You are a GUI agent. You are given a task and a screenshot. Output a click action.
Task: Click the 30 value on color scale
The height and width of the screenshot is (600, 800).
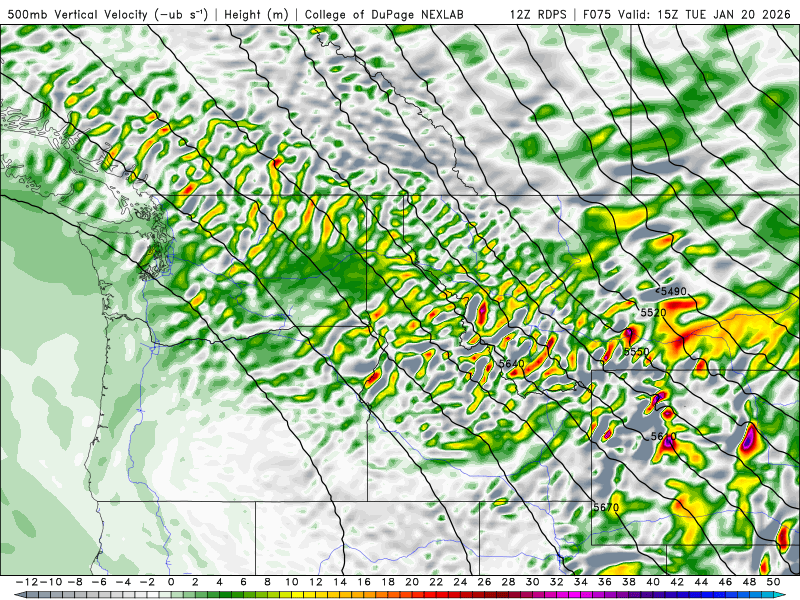coord(533,582)
